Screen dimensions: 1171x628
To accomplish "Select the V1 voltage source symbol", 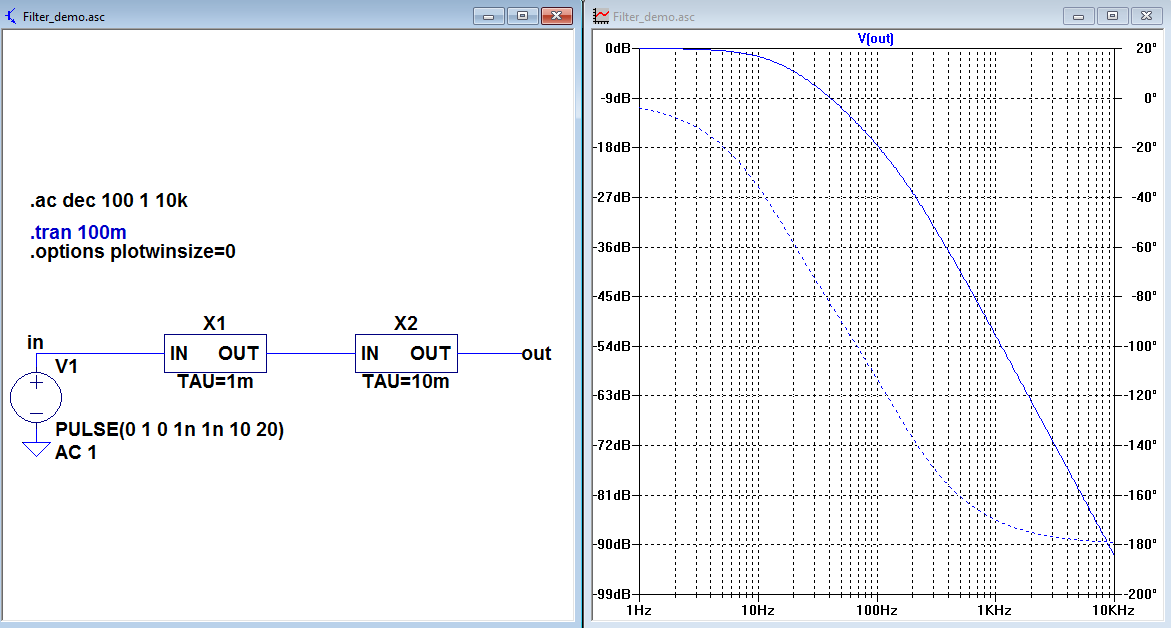I will (x=36, y=397).
